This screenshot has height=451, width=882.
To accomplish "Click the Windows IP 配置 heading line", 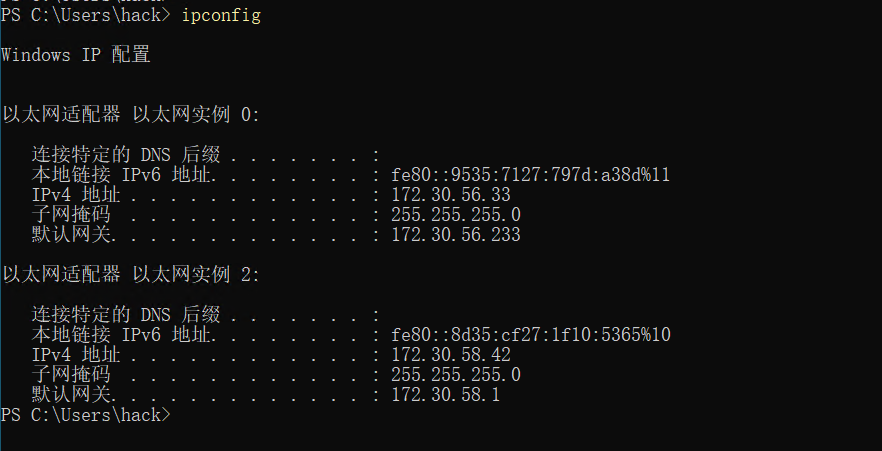I will tap(75, 55).
